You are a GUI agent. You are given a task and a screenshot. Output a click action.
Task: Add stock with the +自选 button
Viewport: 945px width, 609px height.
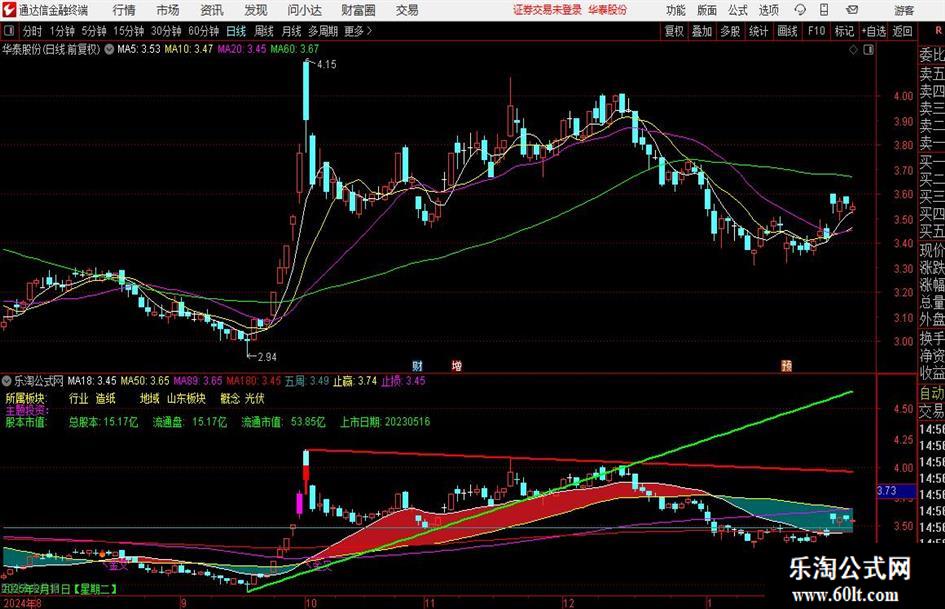tap(874, 31)
